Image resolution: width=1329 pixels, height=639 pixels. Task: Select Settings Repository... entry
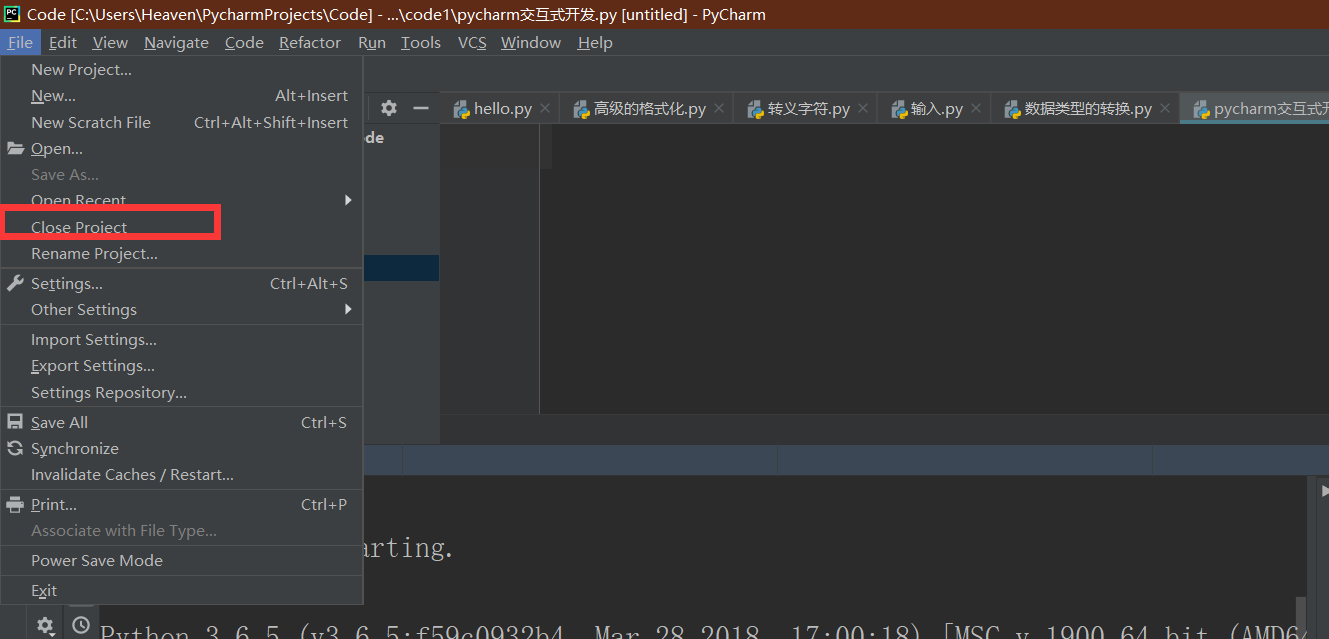181,393
